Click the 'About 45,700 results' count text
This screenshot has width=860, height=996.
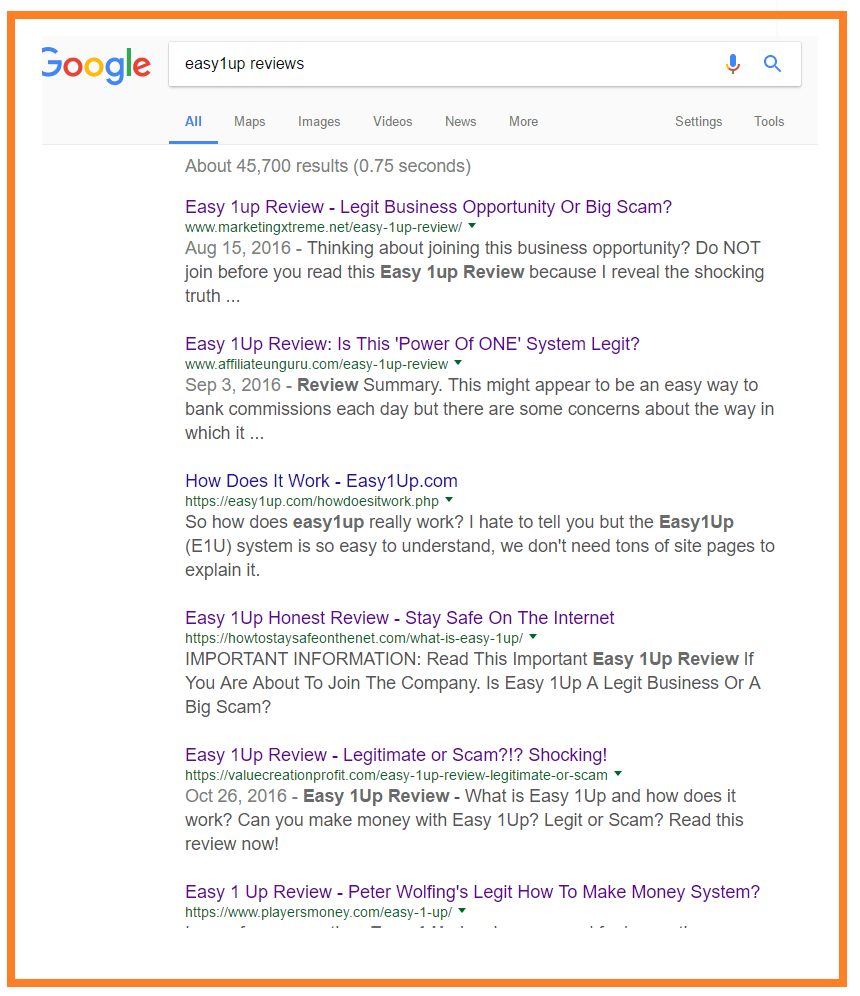pyautogui.click(x=328, y=166)
